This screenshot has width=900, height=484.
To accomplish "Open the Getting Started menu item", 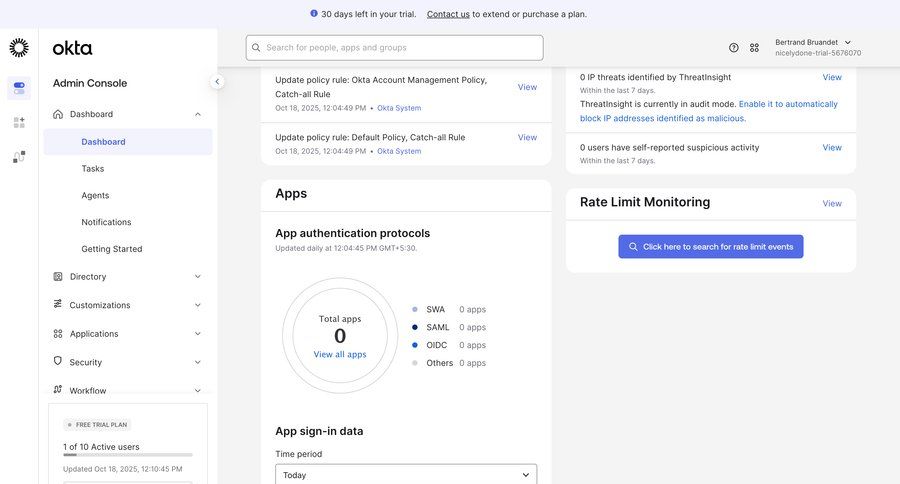I will 112,249.
